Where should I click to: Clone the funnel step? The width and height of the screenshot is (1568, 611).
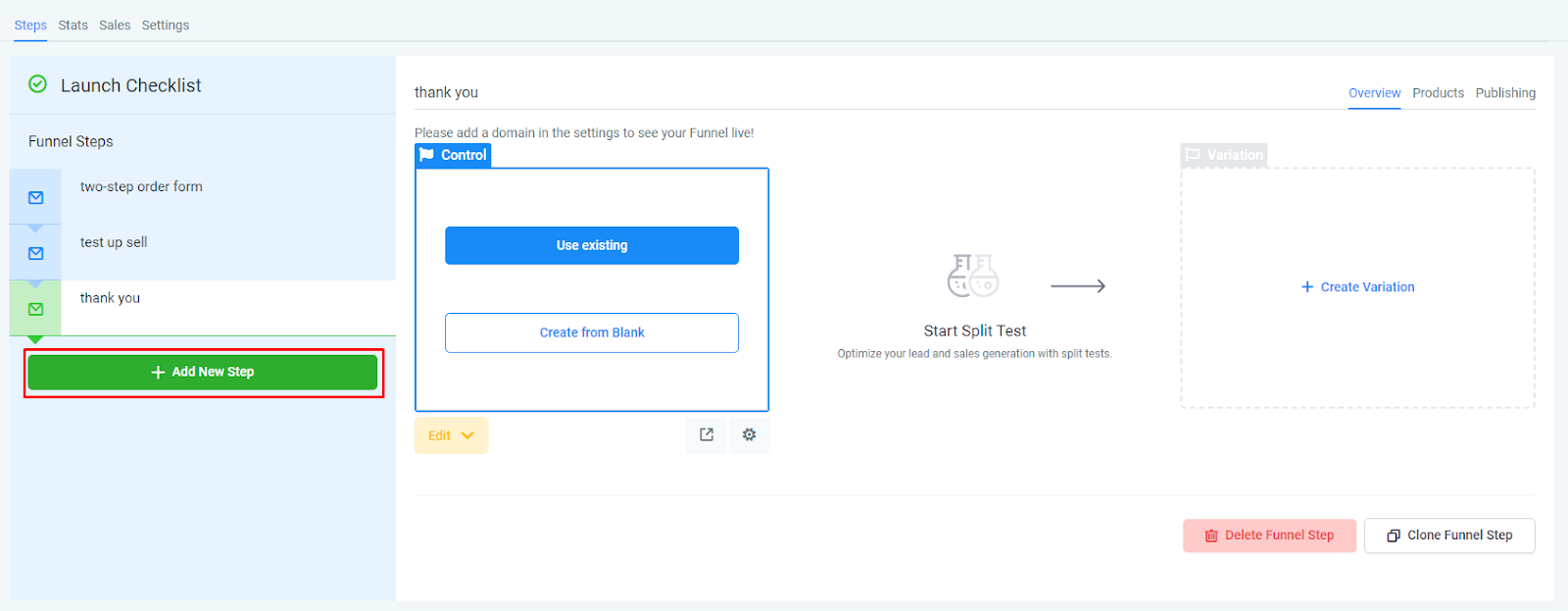pyautogui.click(x=1449, y=535)
